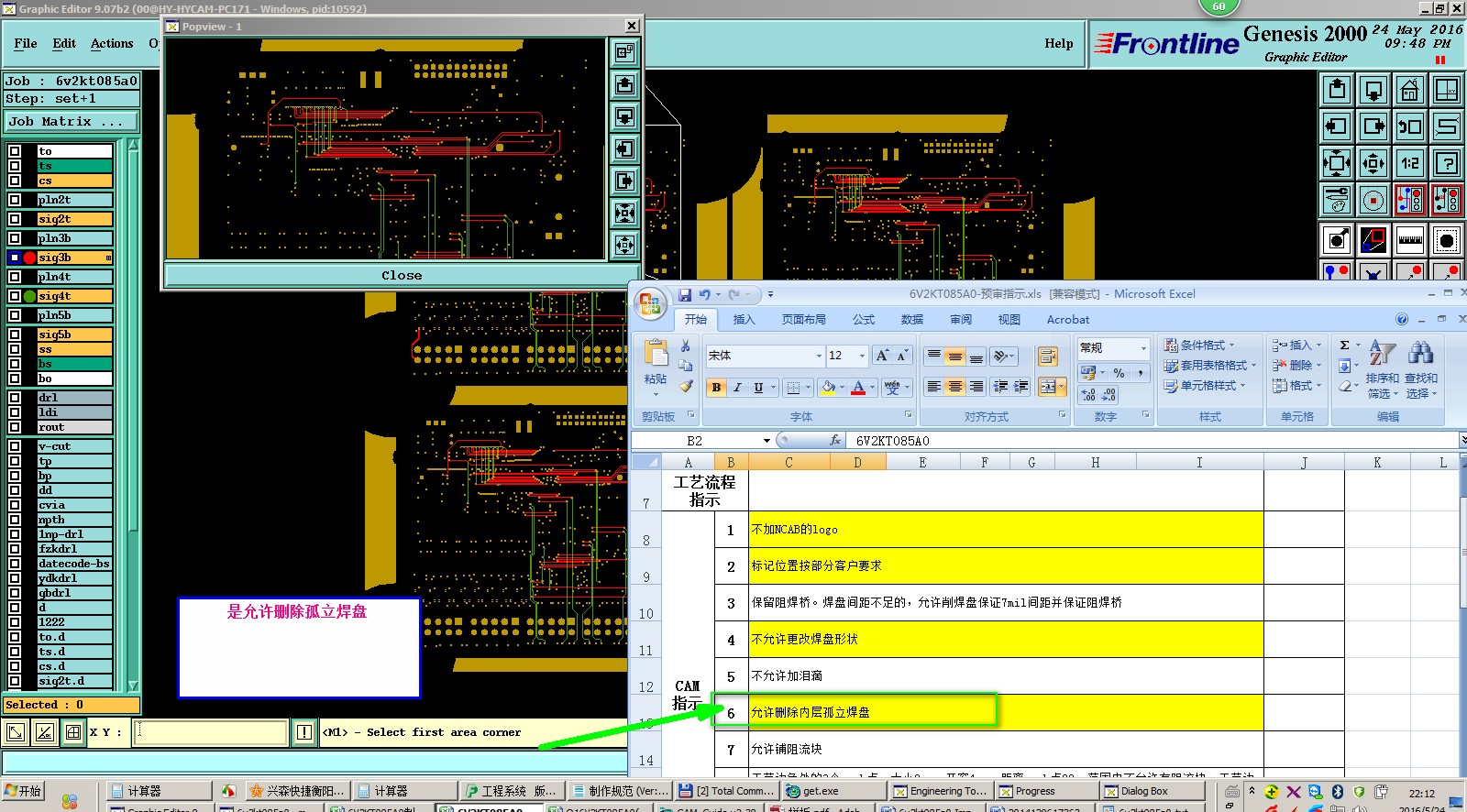The width and height of the screenshot is (1467, 812).
Task: Click the 1:2 zoom scale icon
Action: click(x=1409, y=163)
